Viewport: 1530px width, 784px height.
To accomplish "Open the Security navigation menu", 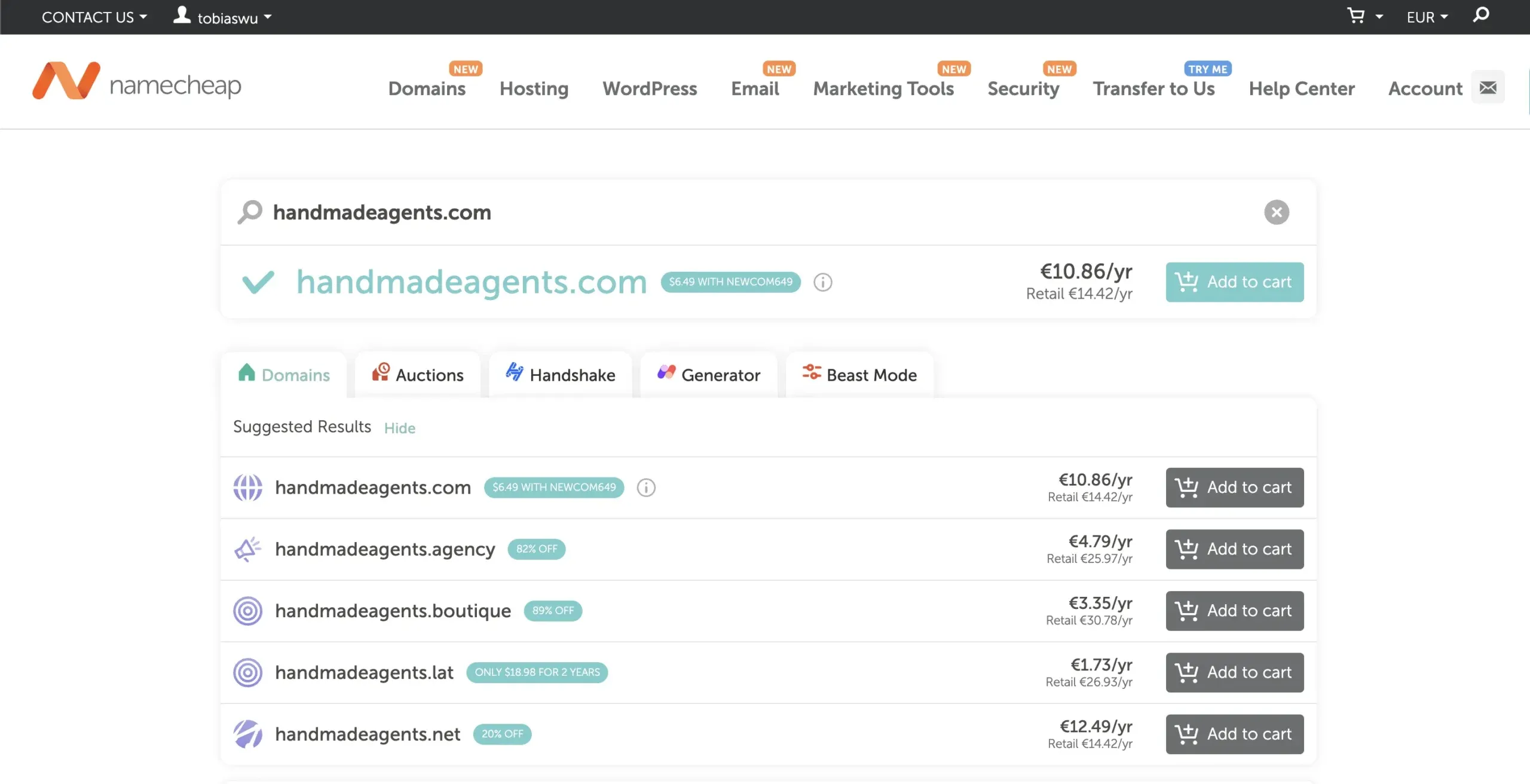I will click(x=1023, y=88).
